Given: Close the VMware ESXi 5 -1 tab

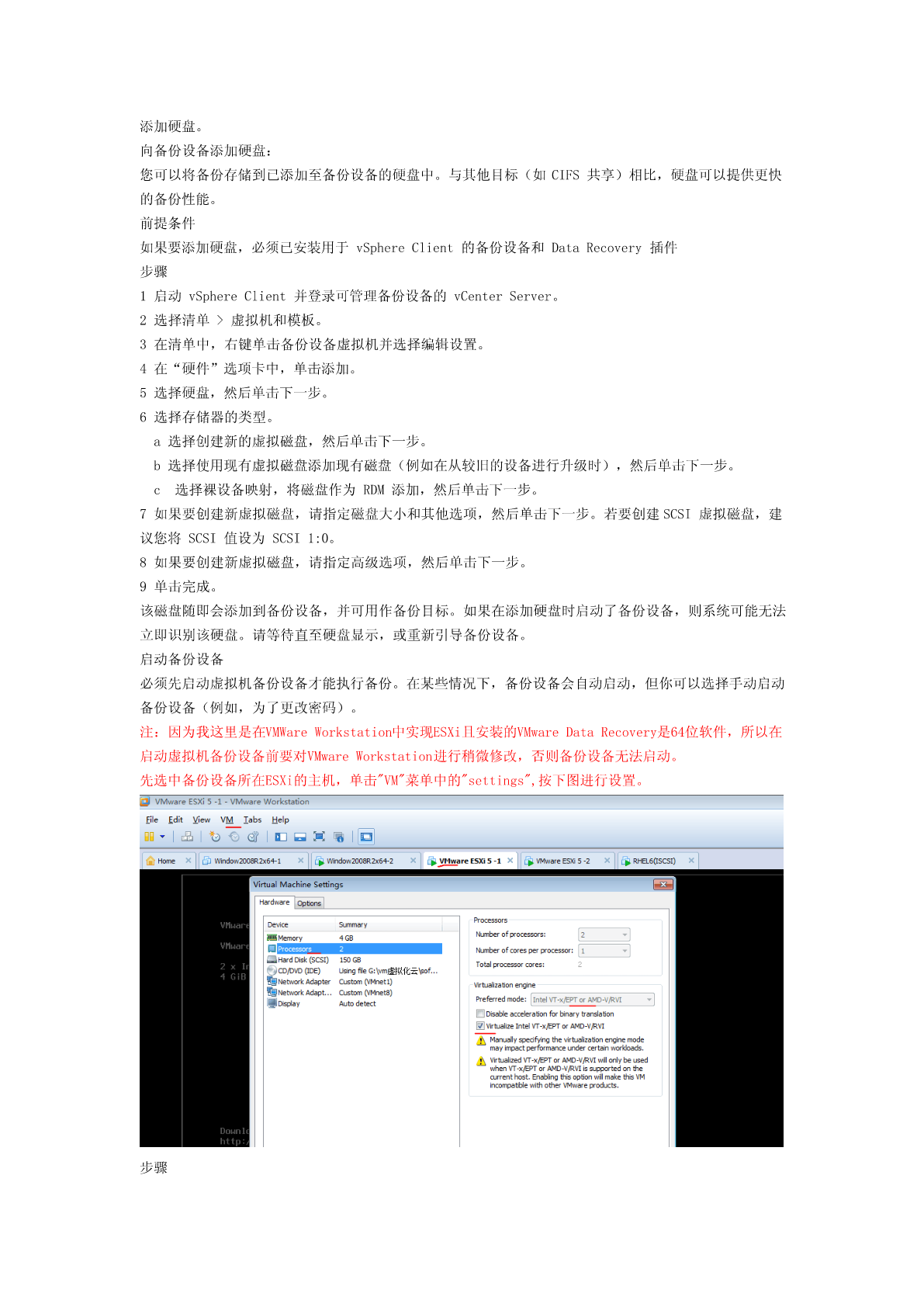Looking at the screenshot, I should pyautogui.click(x=510, y=861).
